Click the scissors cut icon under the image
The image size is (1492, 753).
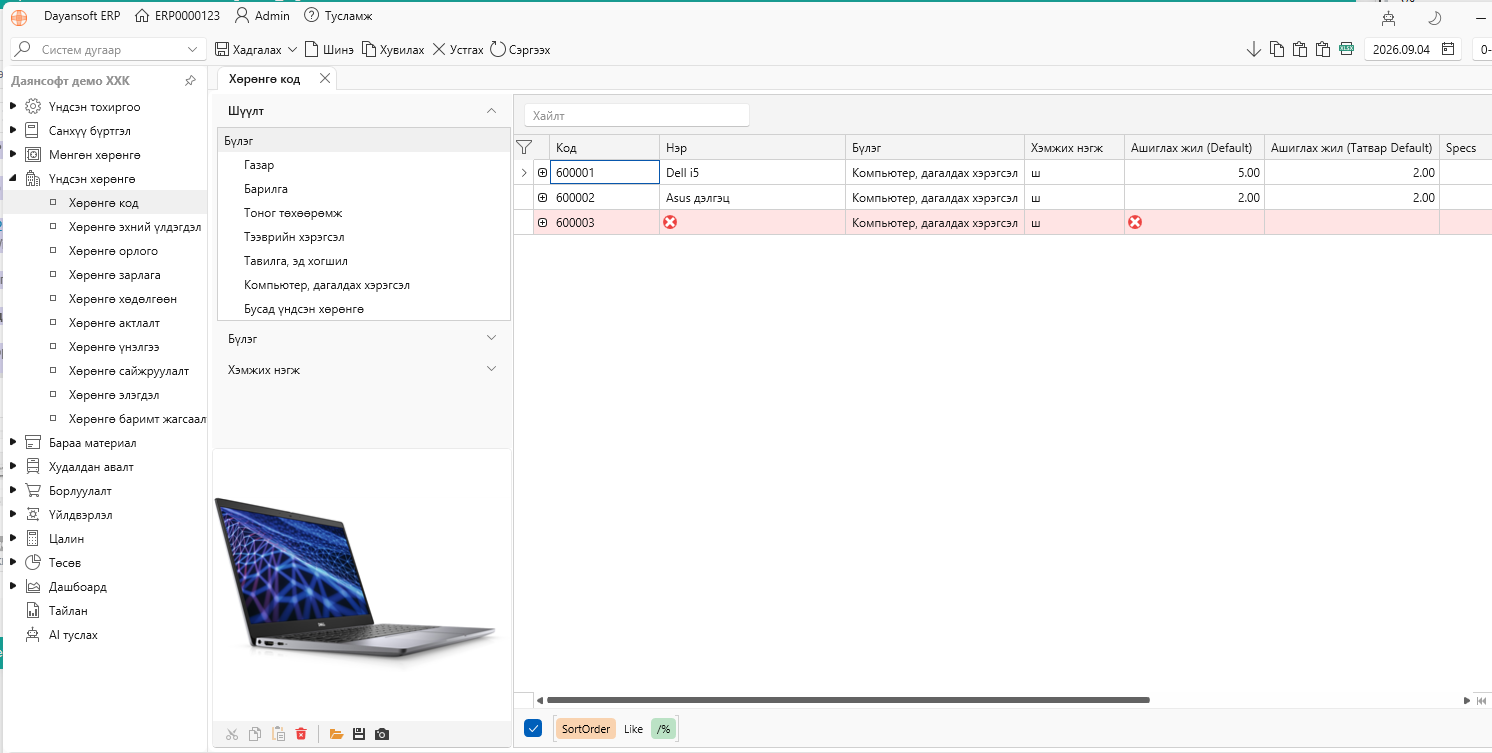(x=232, y=734)
